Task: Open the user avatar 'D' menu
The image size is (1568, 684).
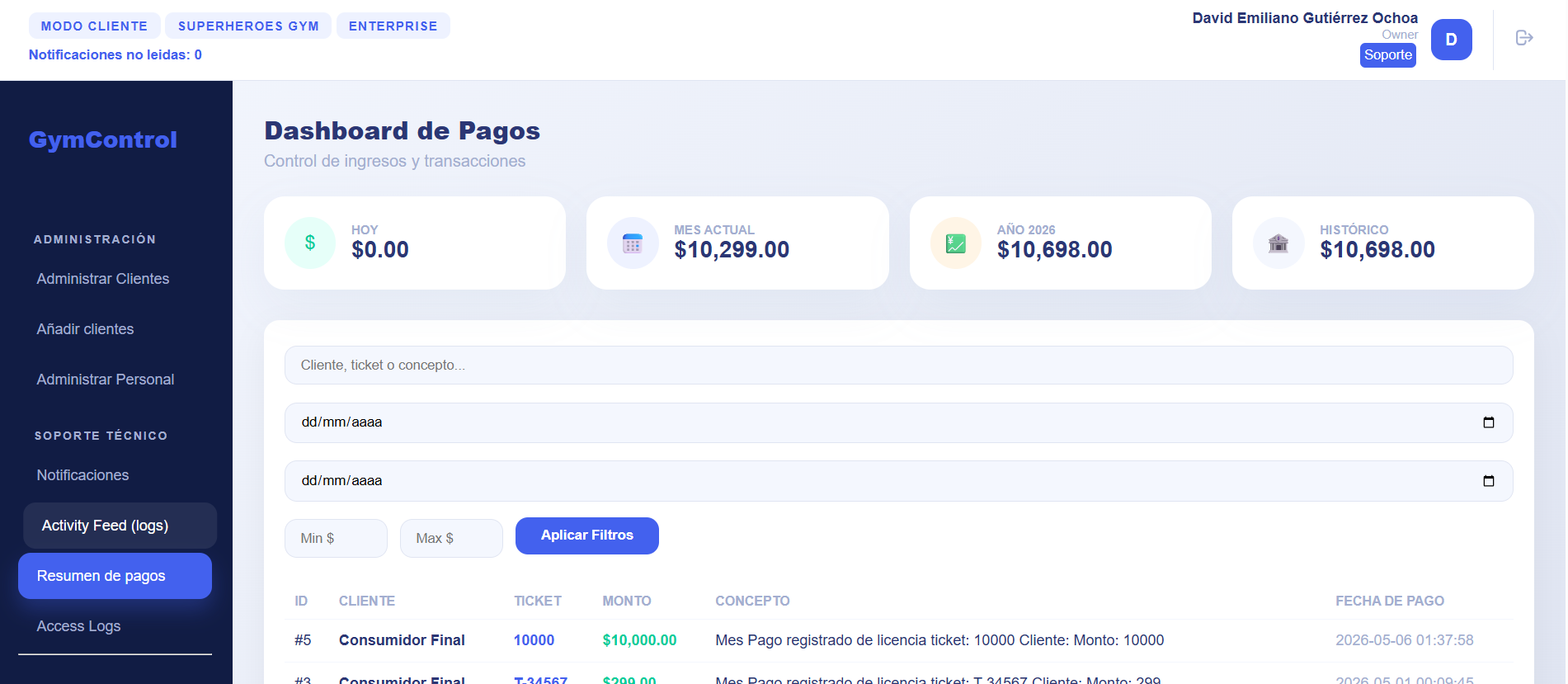Action: tap(1451, 40)
